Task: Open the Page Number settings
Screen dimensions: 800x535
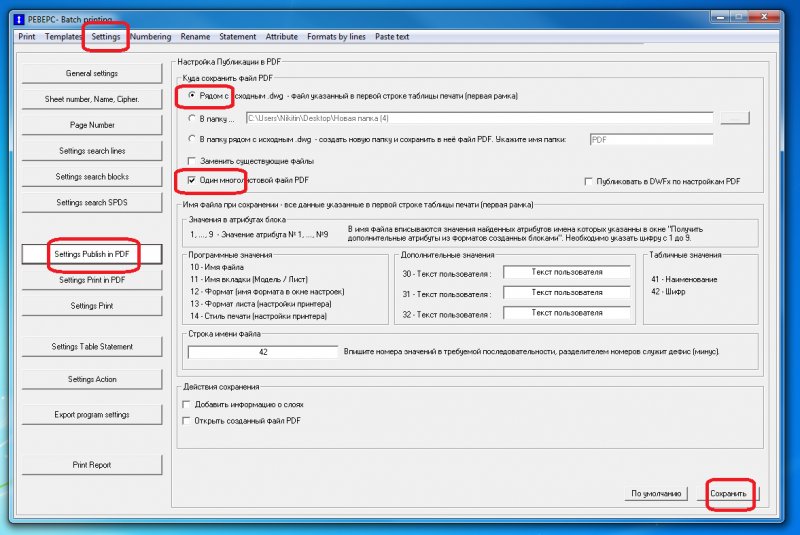Action: pos(92,125)
